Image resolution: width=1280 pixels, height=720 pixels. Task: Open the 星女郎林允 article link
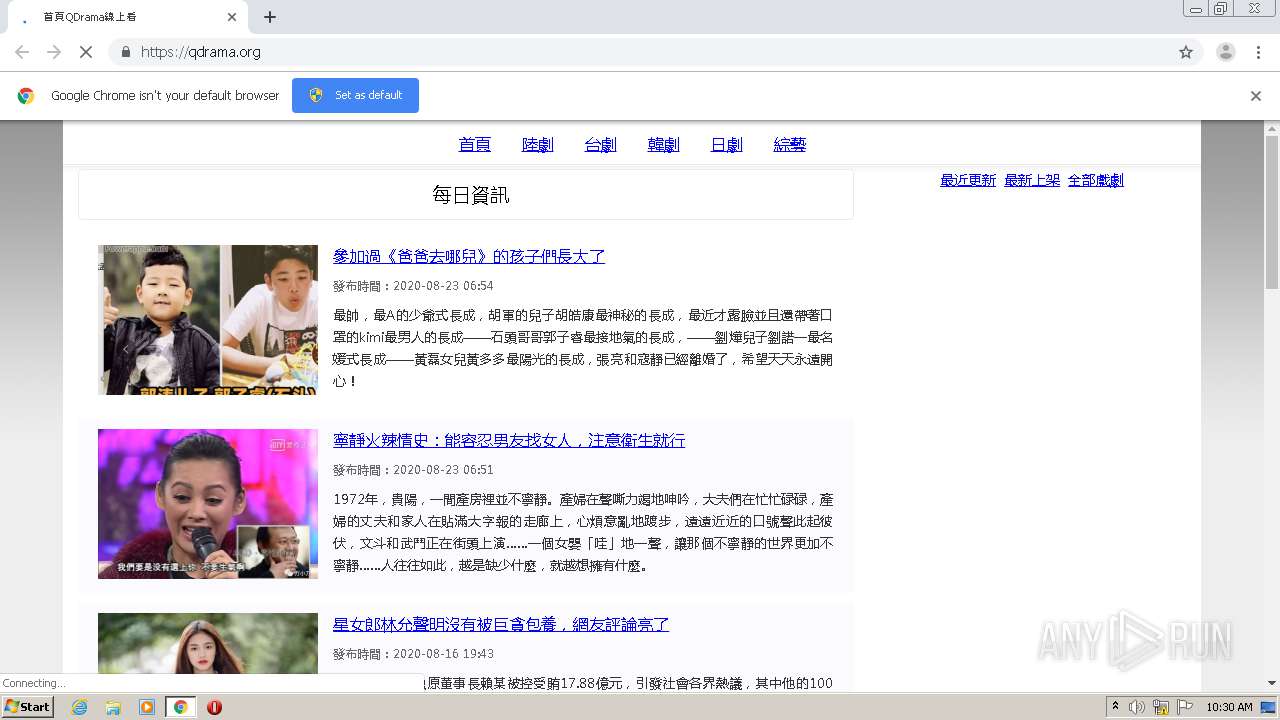coord(501,624)
